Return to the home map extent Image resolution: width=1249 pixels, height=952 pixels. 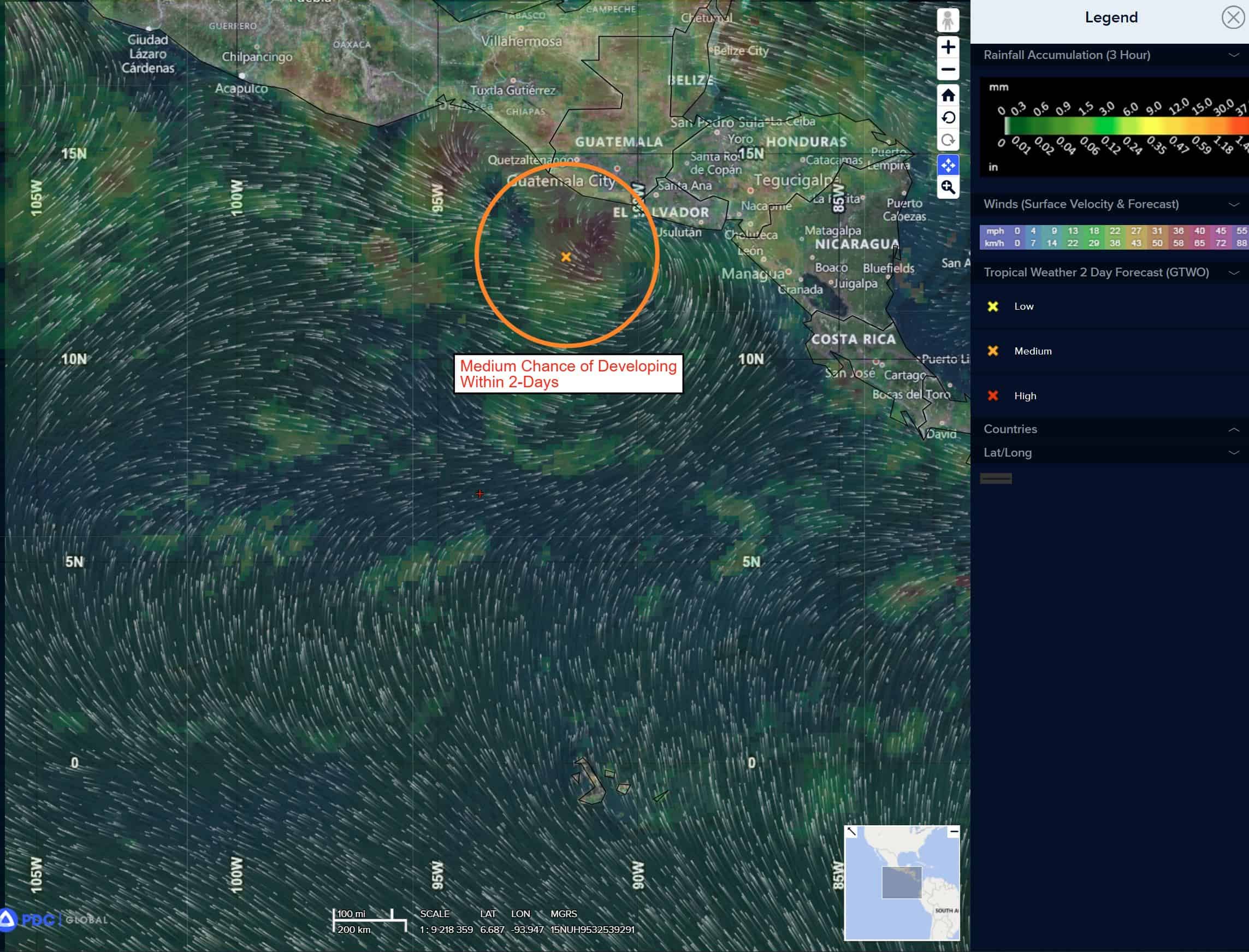(x=948, y=95)
